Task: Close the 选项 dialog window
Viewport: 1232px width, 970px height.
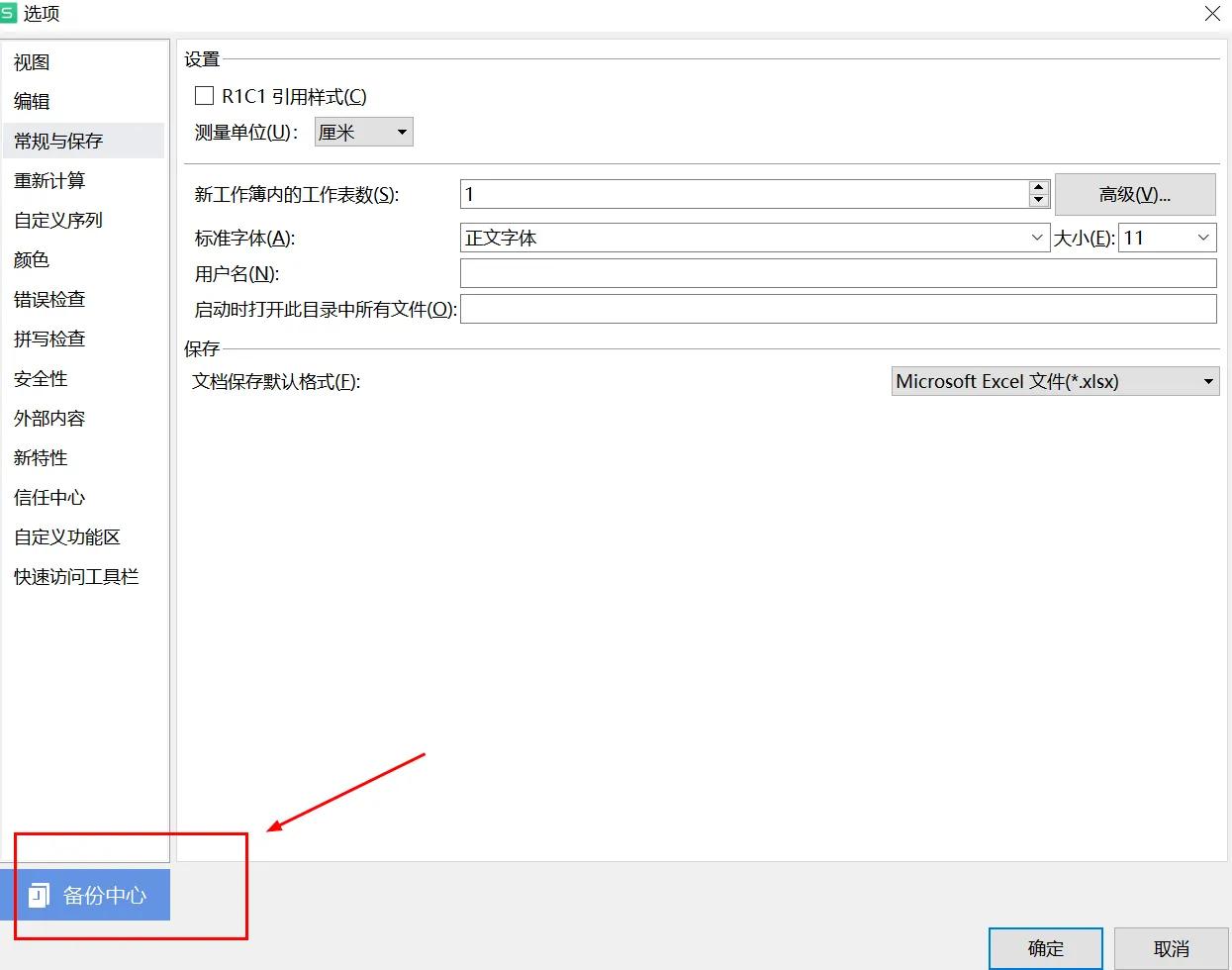Action: point(1212,14)
